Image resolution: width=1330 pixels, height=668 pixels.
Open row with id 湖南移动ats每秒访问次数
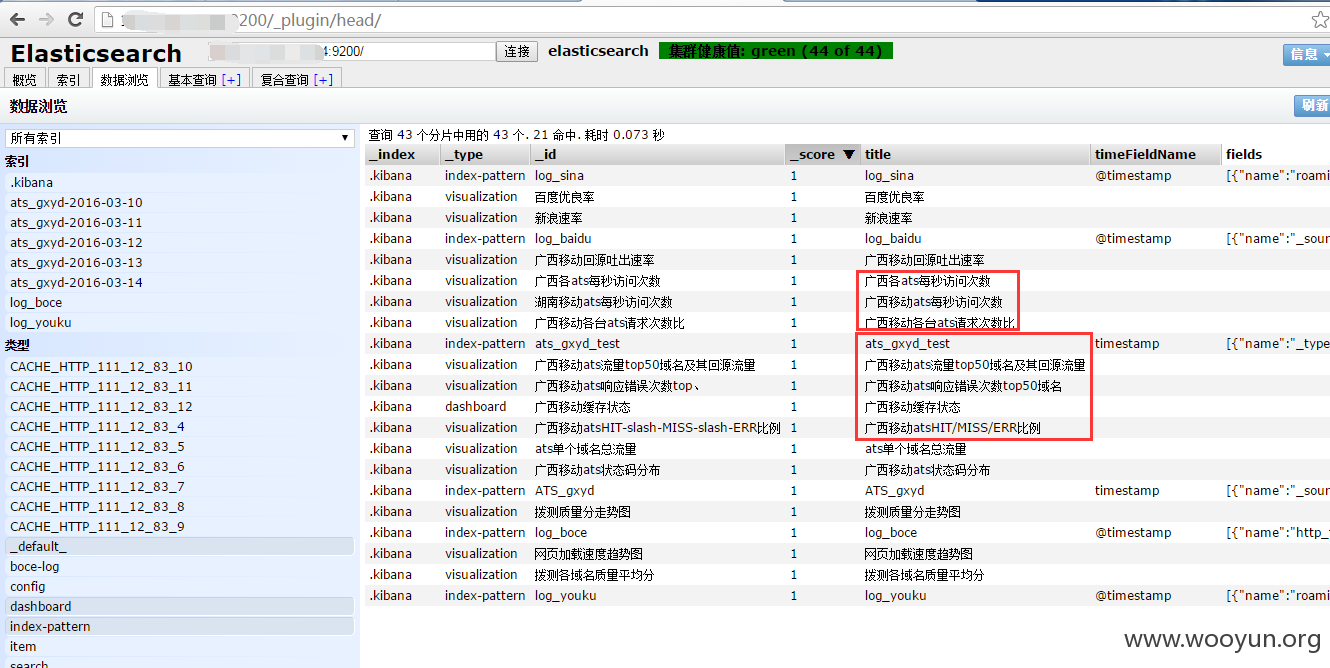848,302
